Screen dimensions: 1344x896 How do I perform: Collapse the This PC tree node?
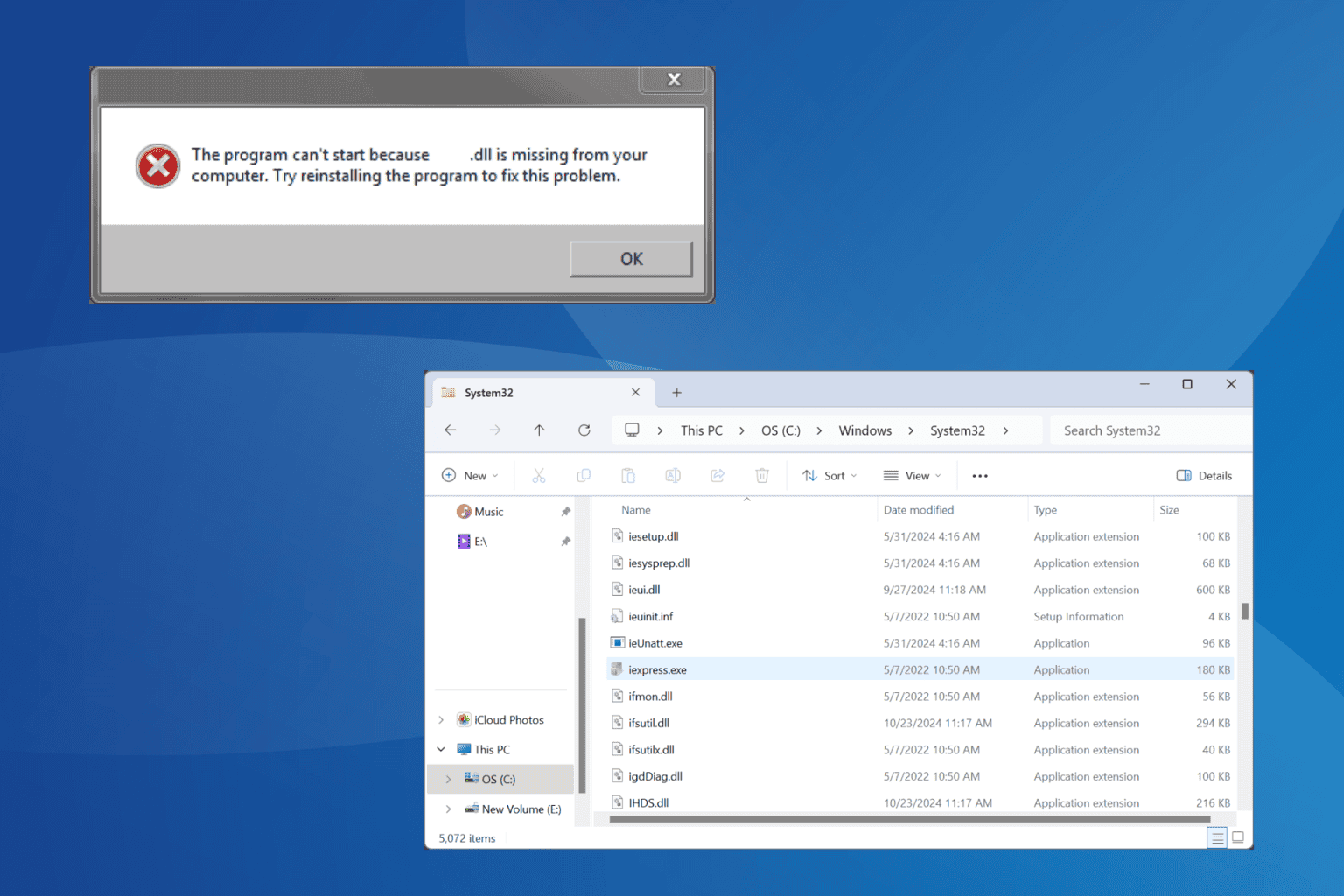coord(441,750)
